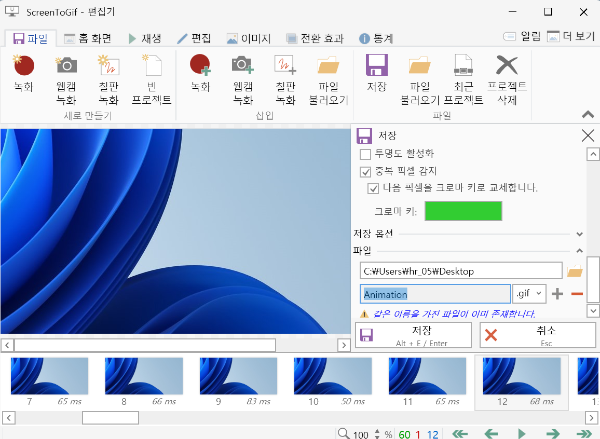
Task: Click the file-already-exists warning text
Action: point(454,314)
